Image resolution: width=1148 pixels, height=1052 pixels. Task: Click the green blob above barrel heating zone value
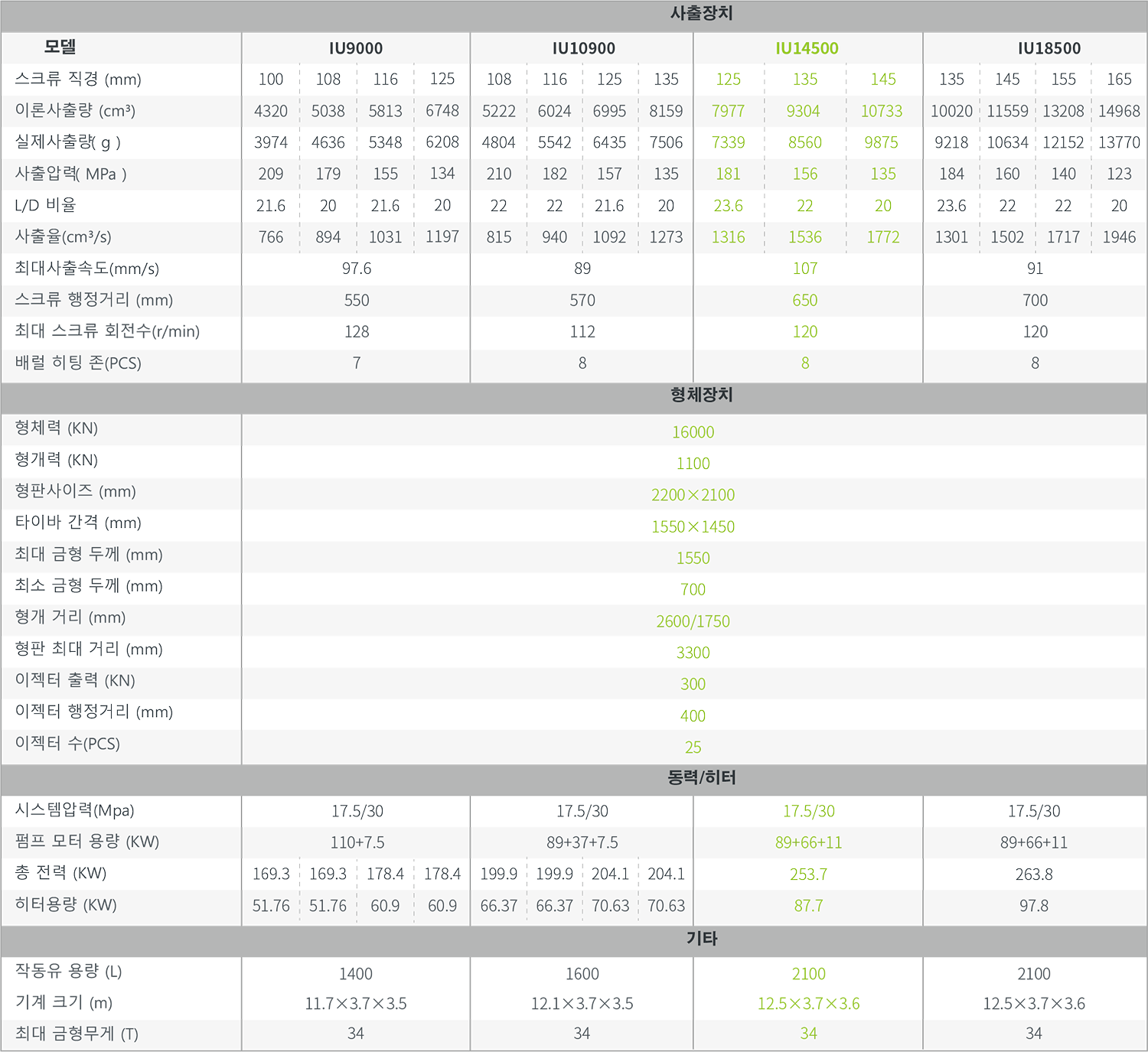click(x=806, y=333)
